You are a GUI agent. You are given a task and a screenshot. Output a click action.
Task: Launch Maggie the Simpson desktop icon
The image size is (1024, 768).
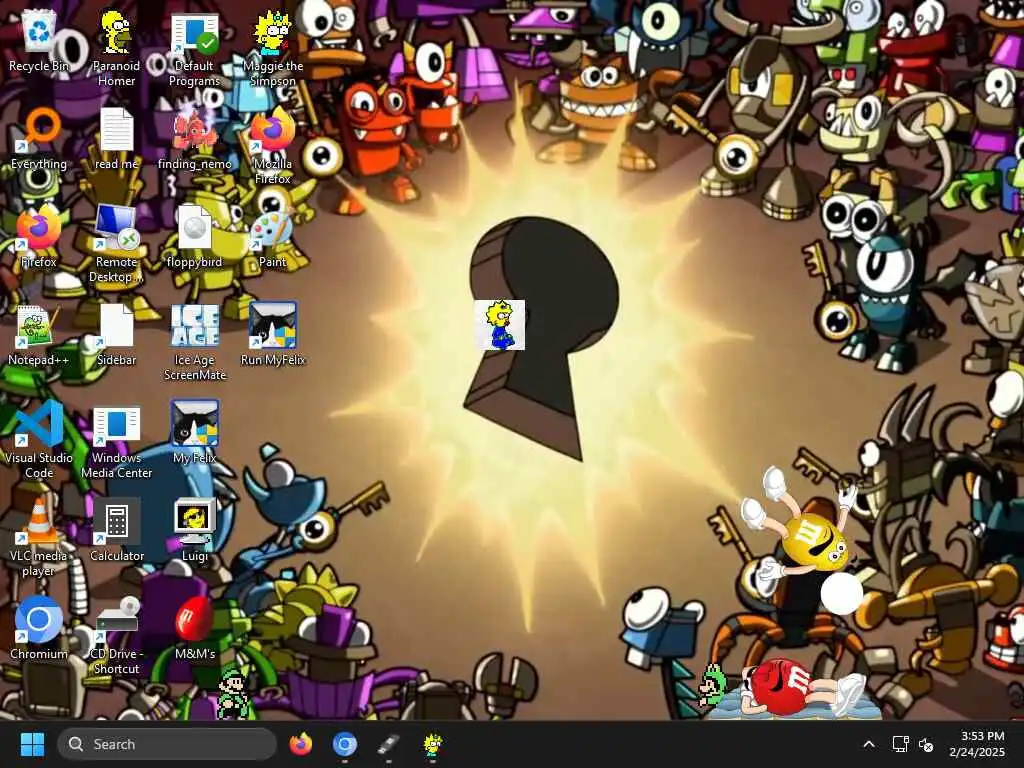coord(273,47)
